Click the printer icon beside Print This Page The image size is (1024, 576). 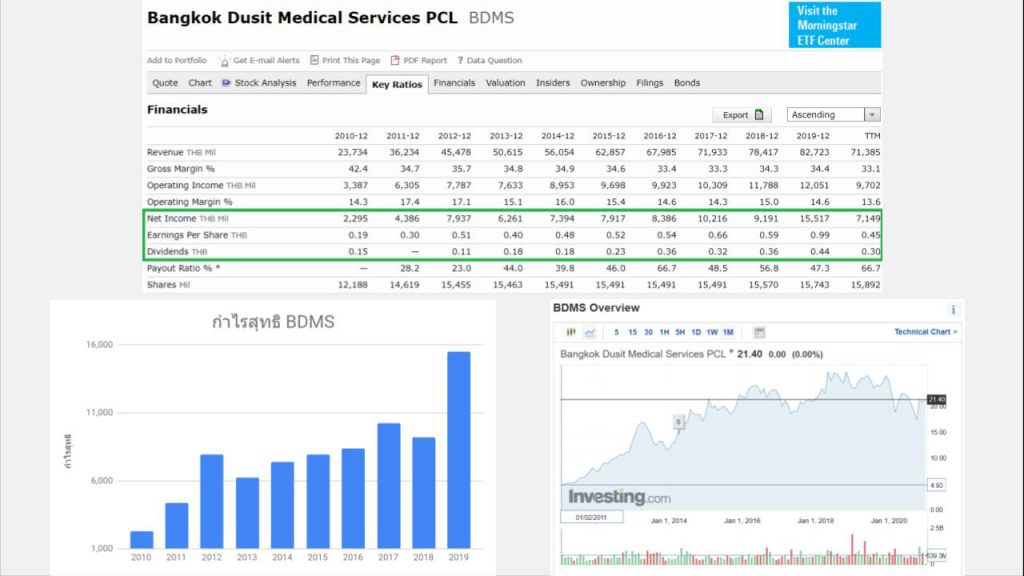tap(314, 60)
